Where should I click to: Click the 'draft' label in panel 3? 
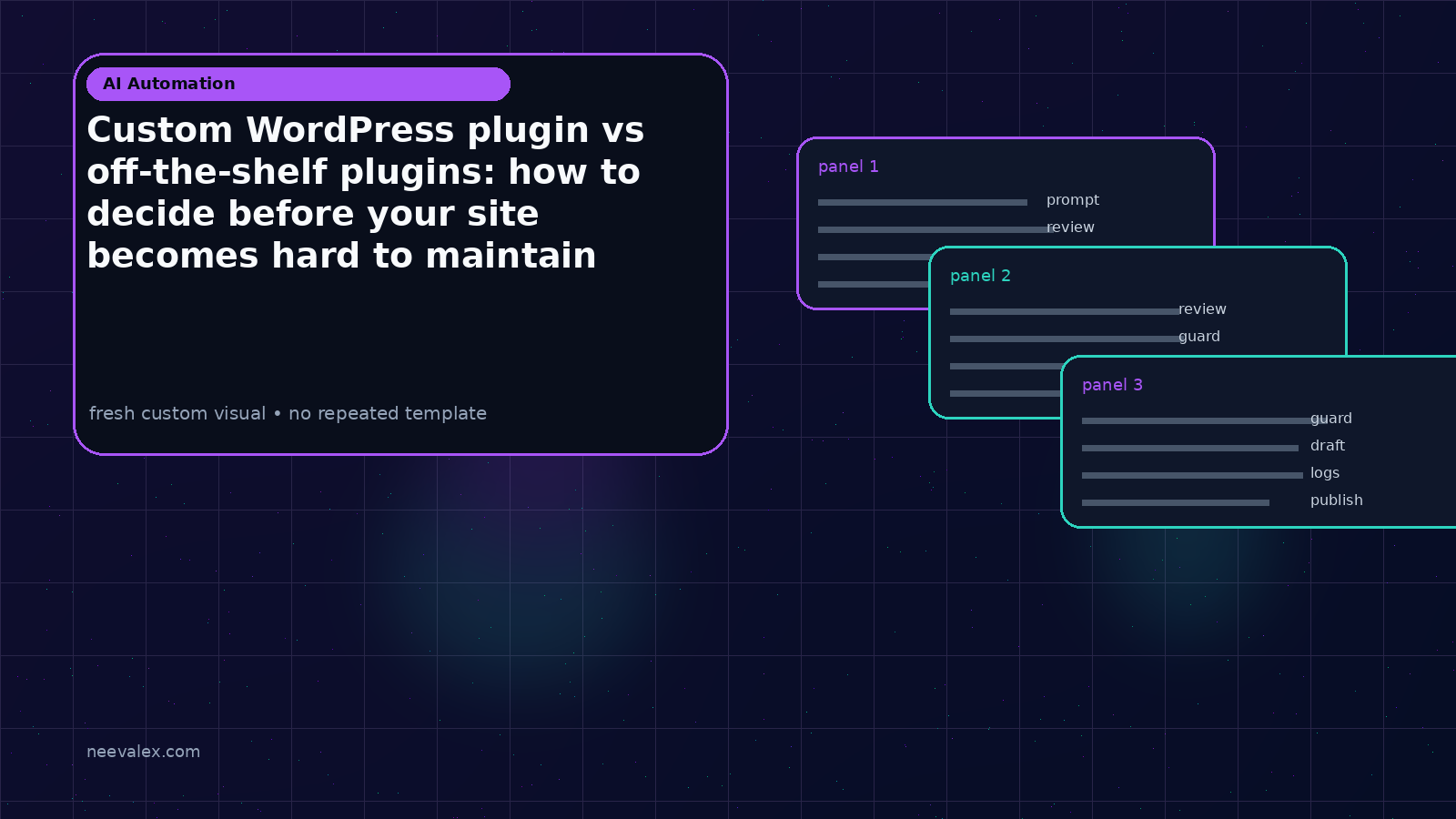click(1328, 446)
